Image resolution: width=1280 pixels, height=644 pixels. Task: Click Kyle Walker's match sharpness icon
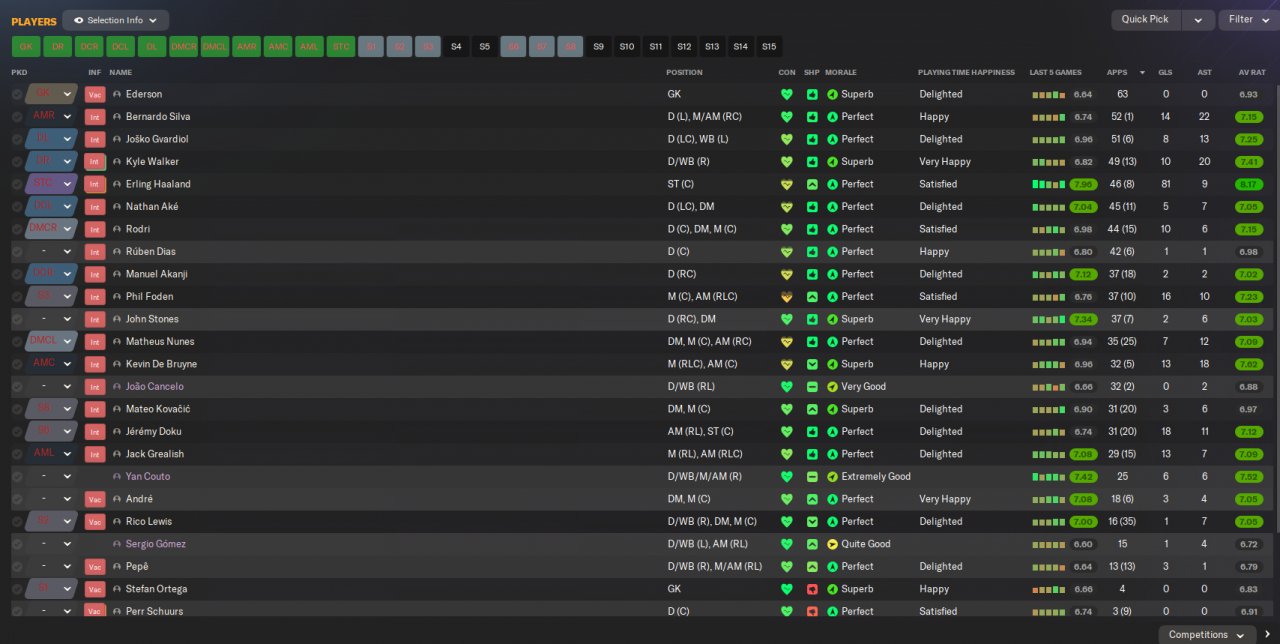tap(812, 162)
